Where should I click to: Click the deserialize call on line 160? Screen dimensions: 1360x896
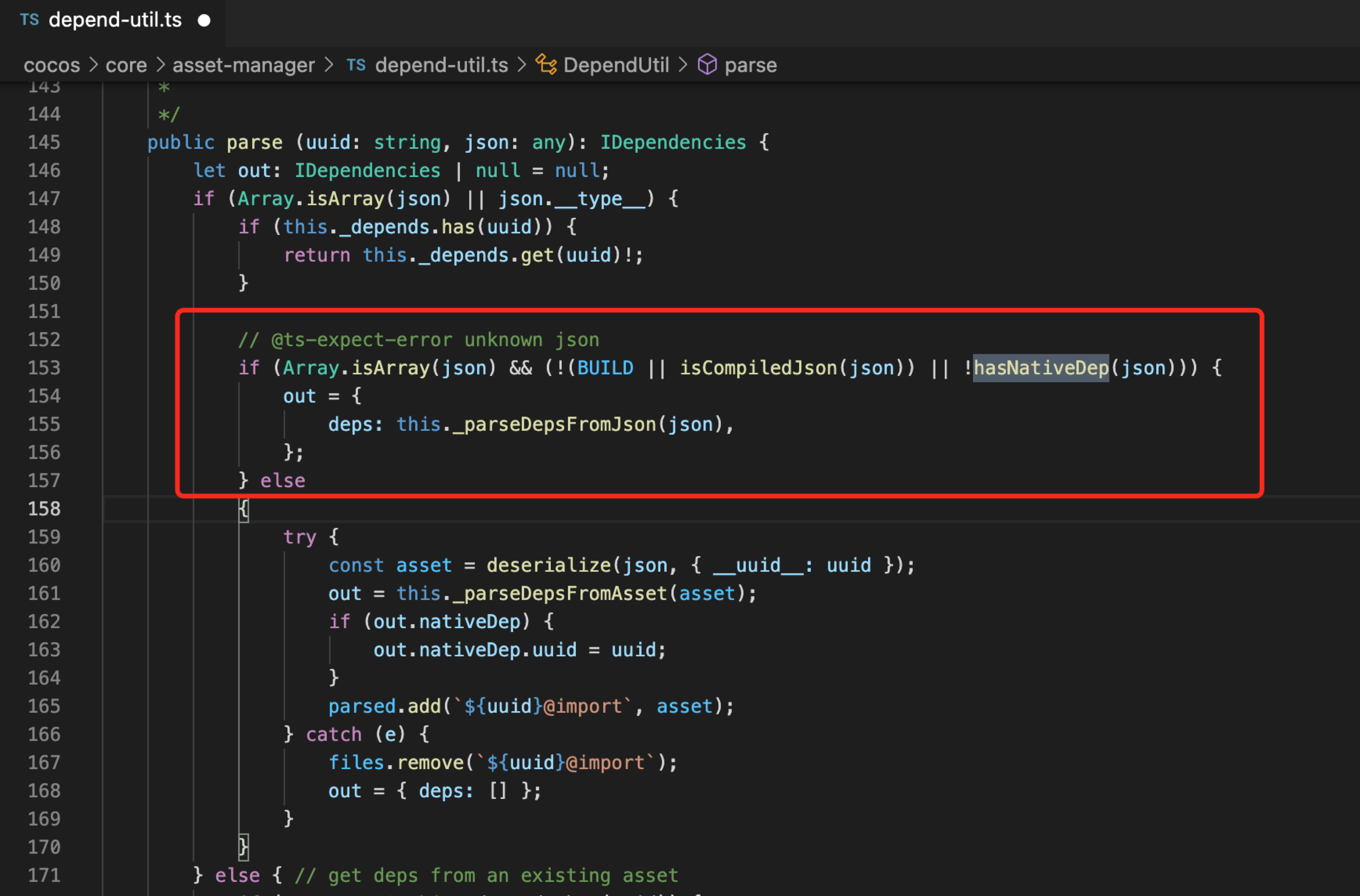click(x=548, y=565)
